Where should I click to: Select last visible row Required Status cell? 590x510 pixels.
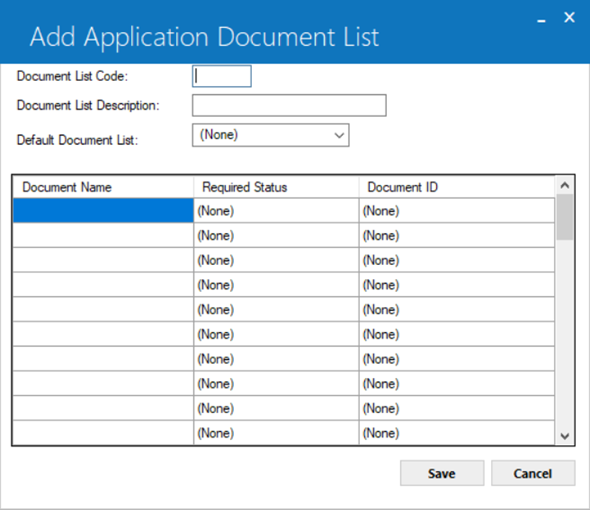point(276,433)
